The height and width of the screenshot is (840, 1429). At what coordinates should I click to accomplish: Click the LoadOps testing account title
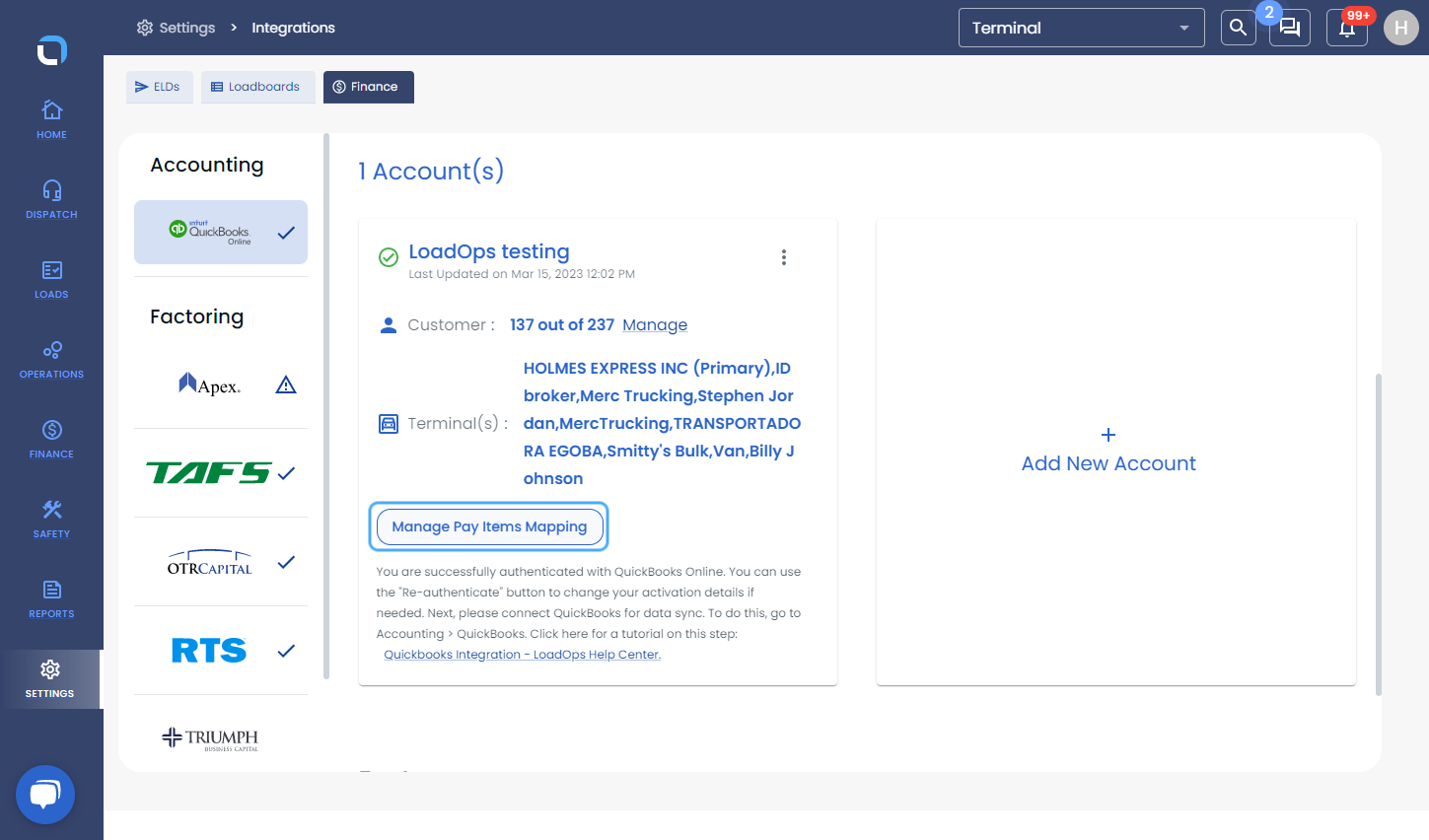pos(489,251)
